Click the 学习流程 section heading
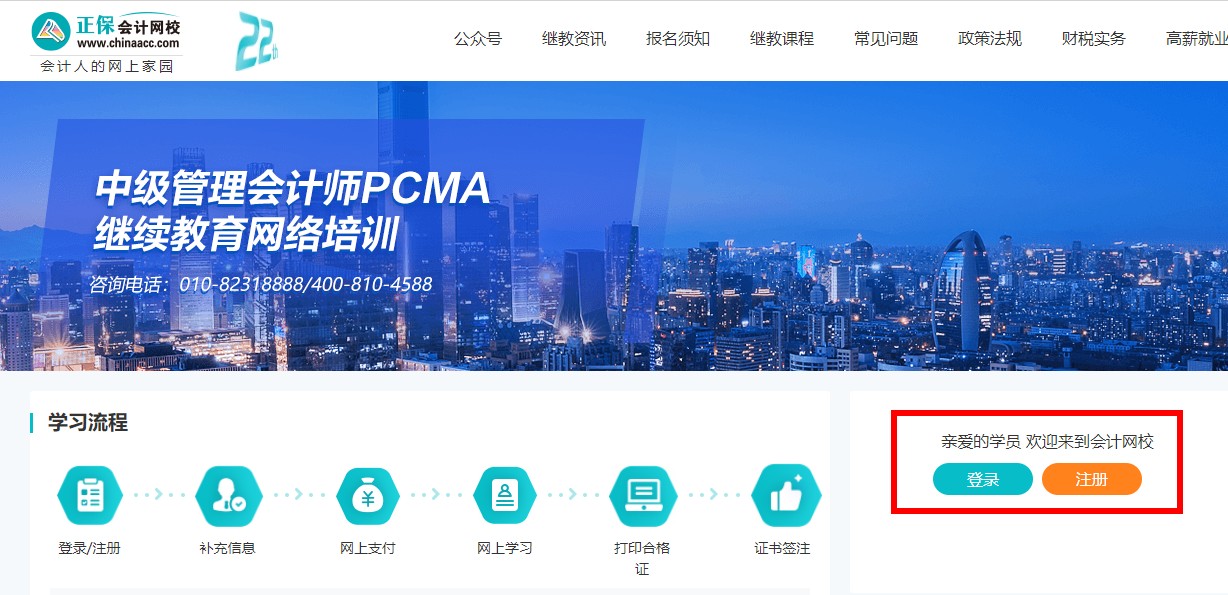The height and width of the screenshot is (595, 1228). (x=88, y=423)
